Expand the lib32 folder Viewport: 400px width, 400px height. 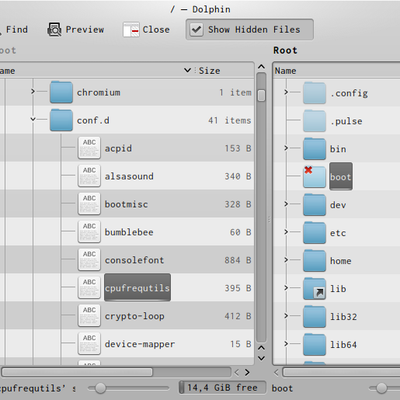click(286, 316)
